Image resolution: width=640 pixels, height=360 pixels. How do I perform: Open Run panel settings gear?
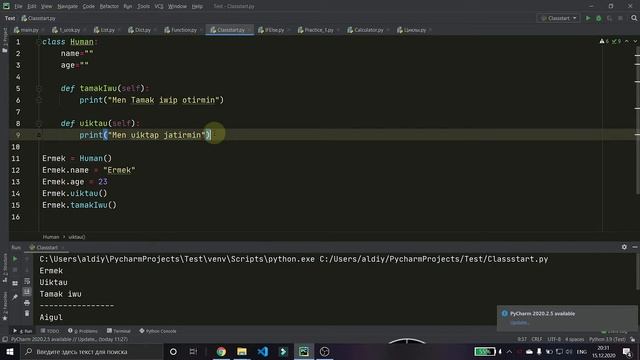point(624,247)
